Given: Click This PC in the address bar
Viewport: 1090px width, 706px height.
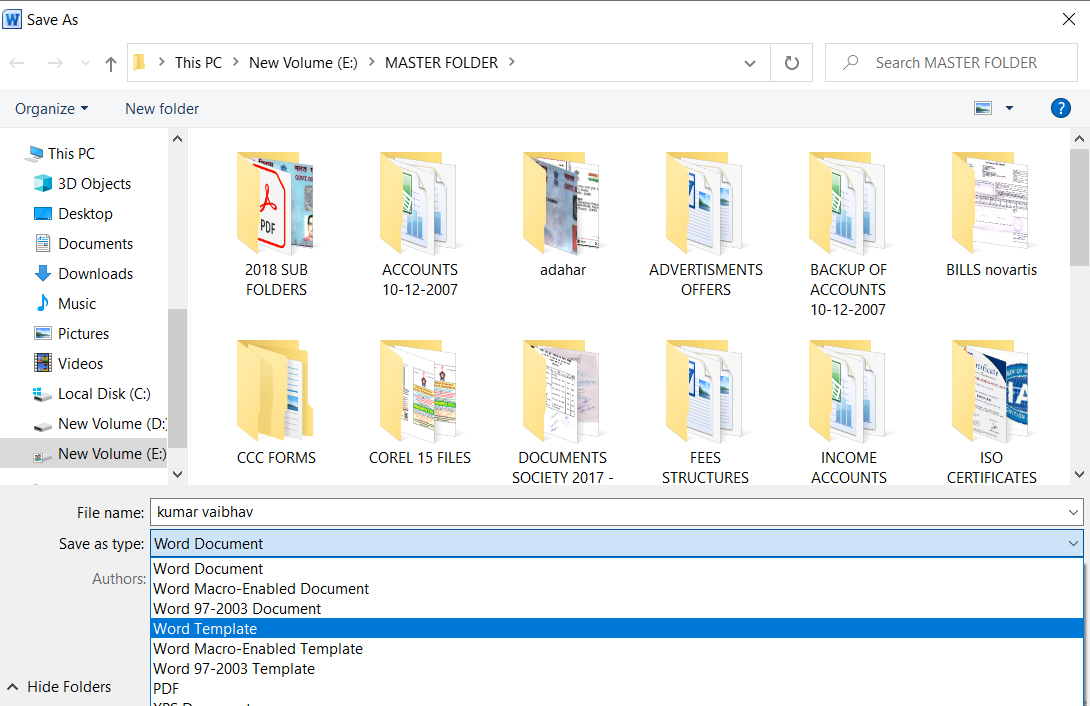Looking at the screenshot, I should [x=198, y=63].
